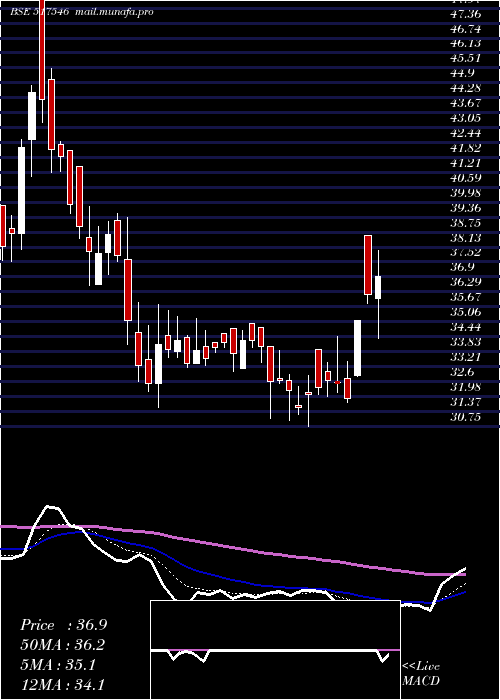The width and height of the screenshot is (500, 700).
Task: Click the 39.98 price axis label
Action: [x=466, y=193]
